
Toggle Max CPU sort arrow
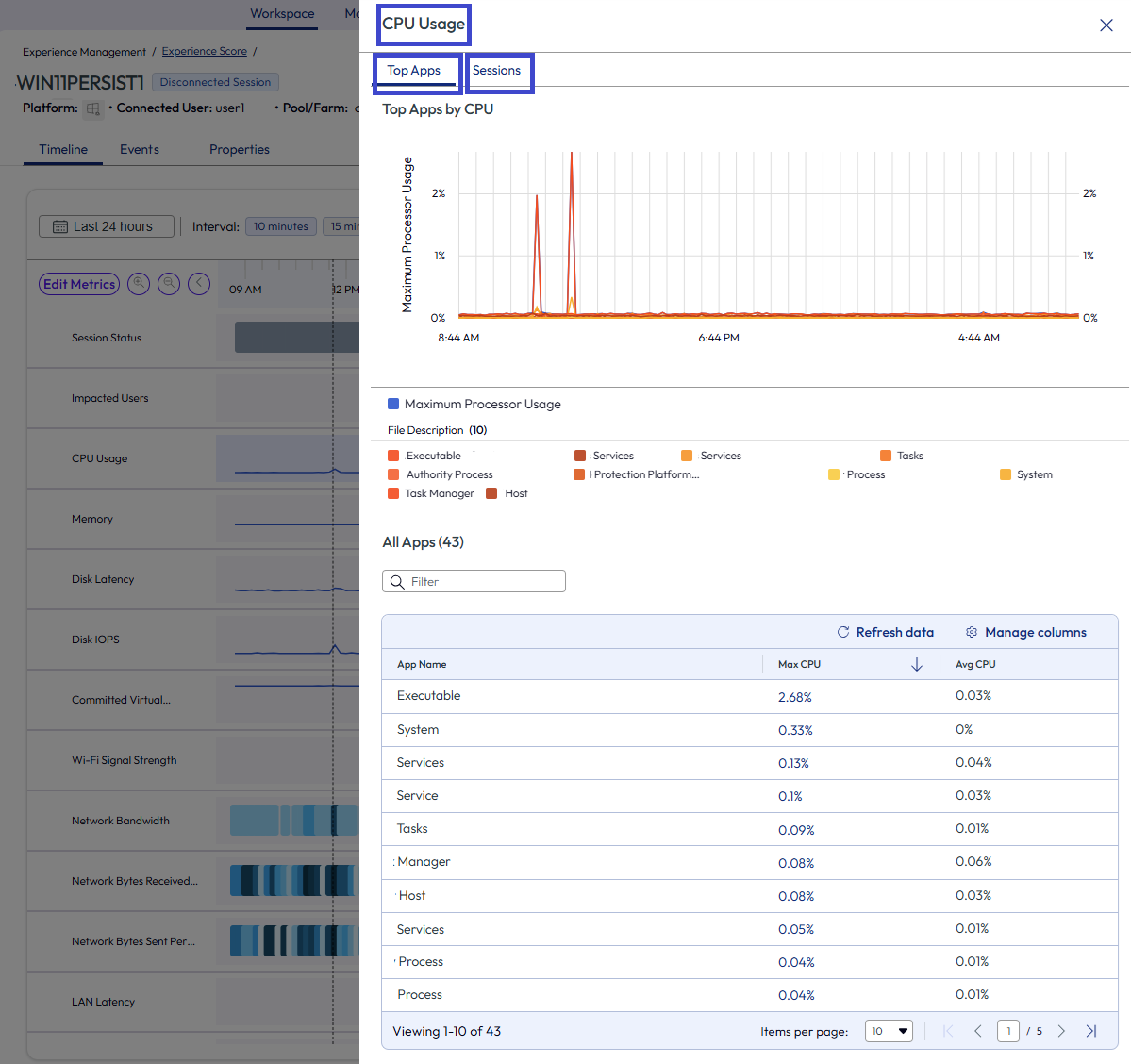click(917, 664)
